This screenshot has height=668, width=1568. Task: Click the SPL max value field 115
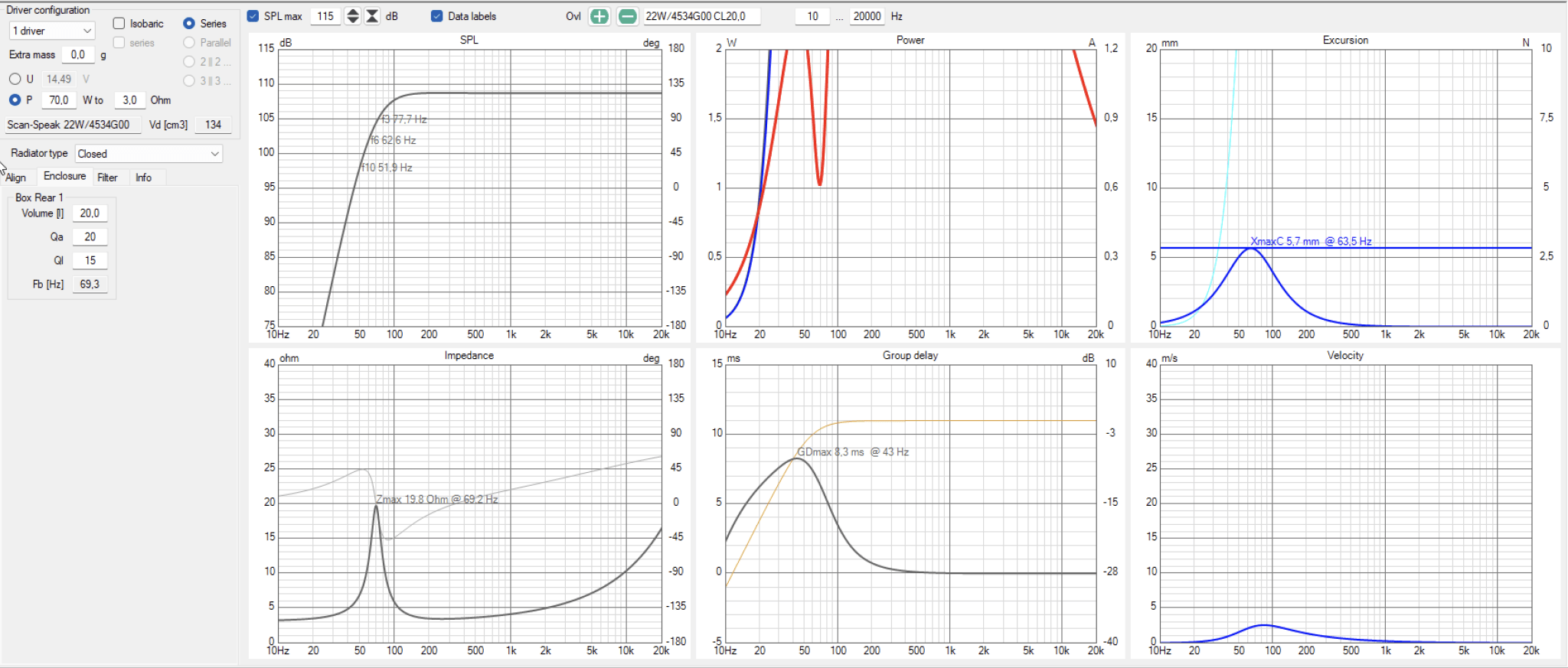pos(325,16)
